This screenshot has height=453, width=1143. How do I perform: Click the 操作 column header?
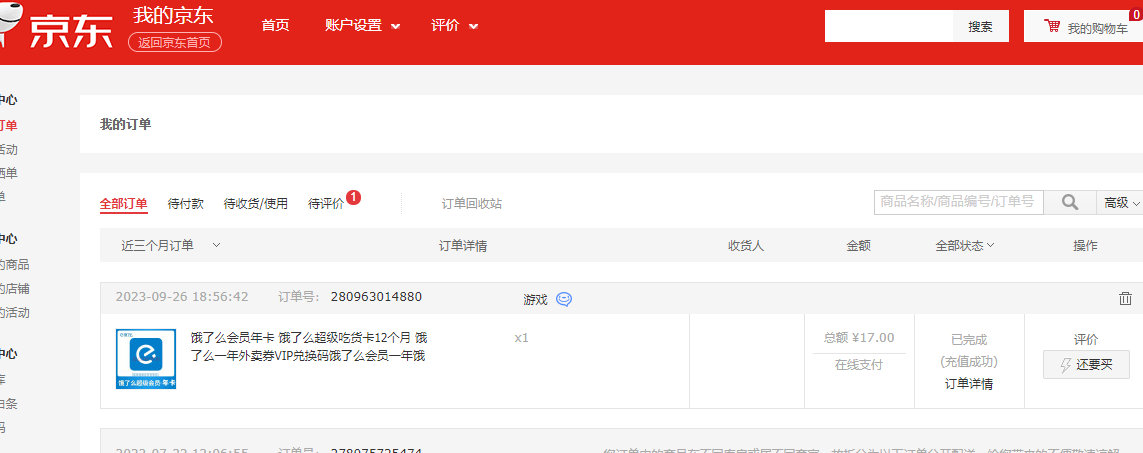(x=1085, y=245)
